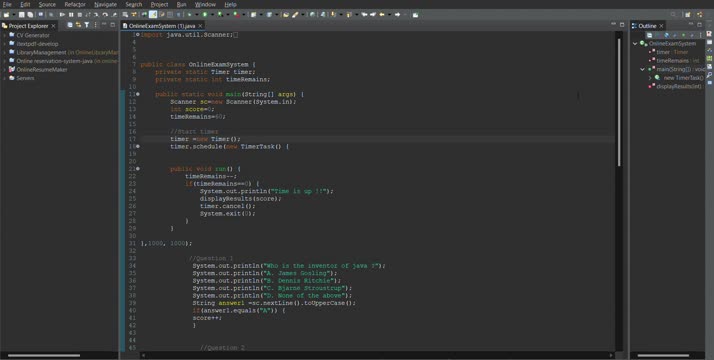
Task: Click the Open Perspective icon at top right
Action: point(688,15)
